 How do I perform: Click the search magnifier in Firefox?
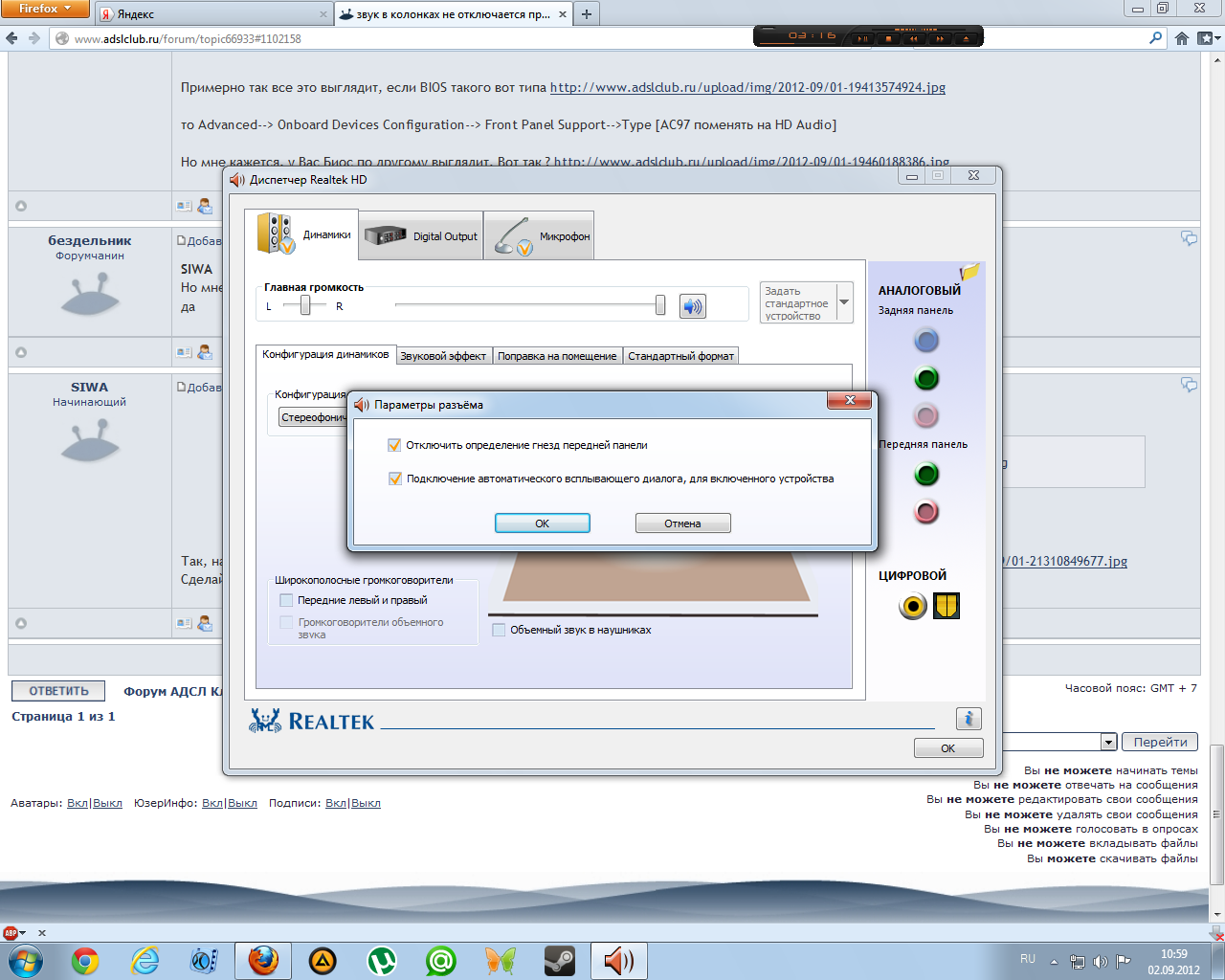coord(1156,38)
